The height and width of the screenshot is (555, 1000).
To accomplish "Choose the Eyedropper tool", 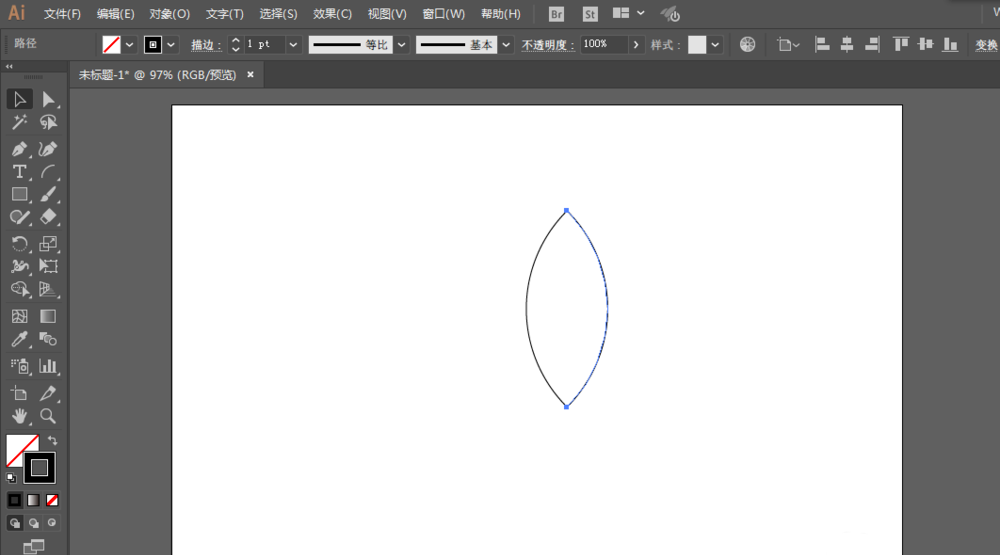I will [19, 339].
